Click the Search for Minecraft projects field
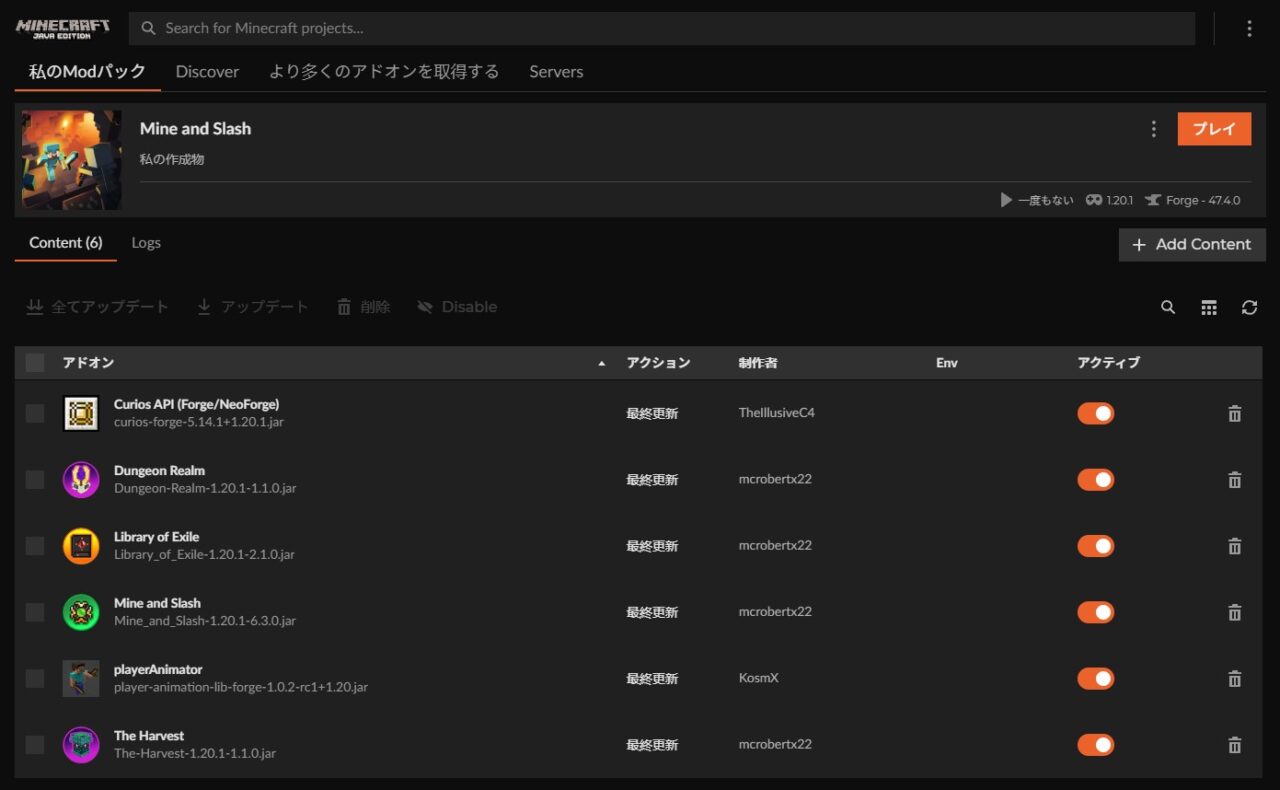 coord(662,28)
